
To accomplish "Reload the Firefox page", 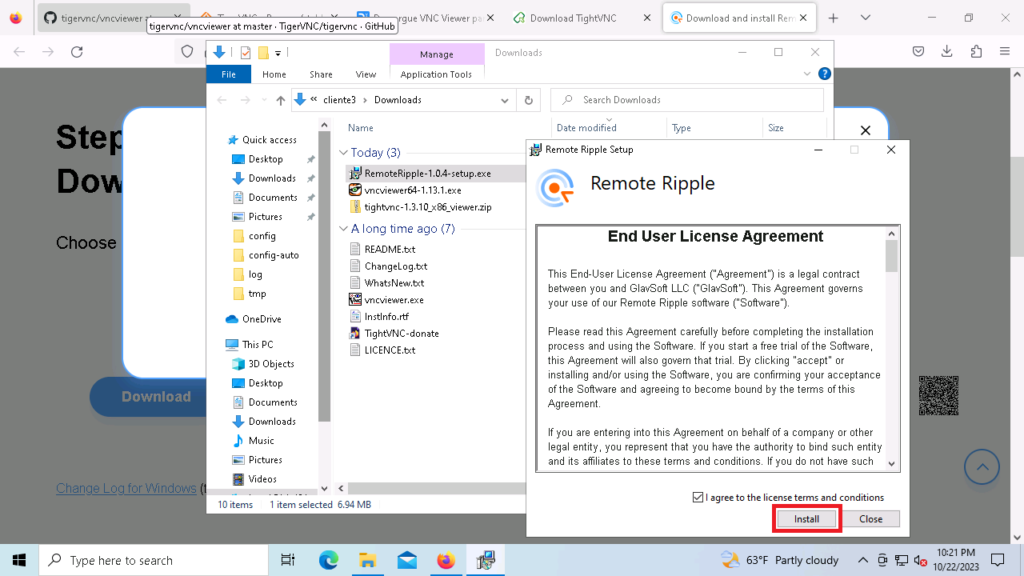I will [x=77, y=52].
